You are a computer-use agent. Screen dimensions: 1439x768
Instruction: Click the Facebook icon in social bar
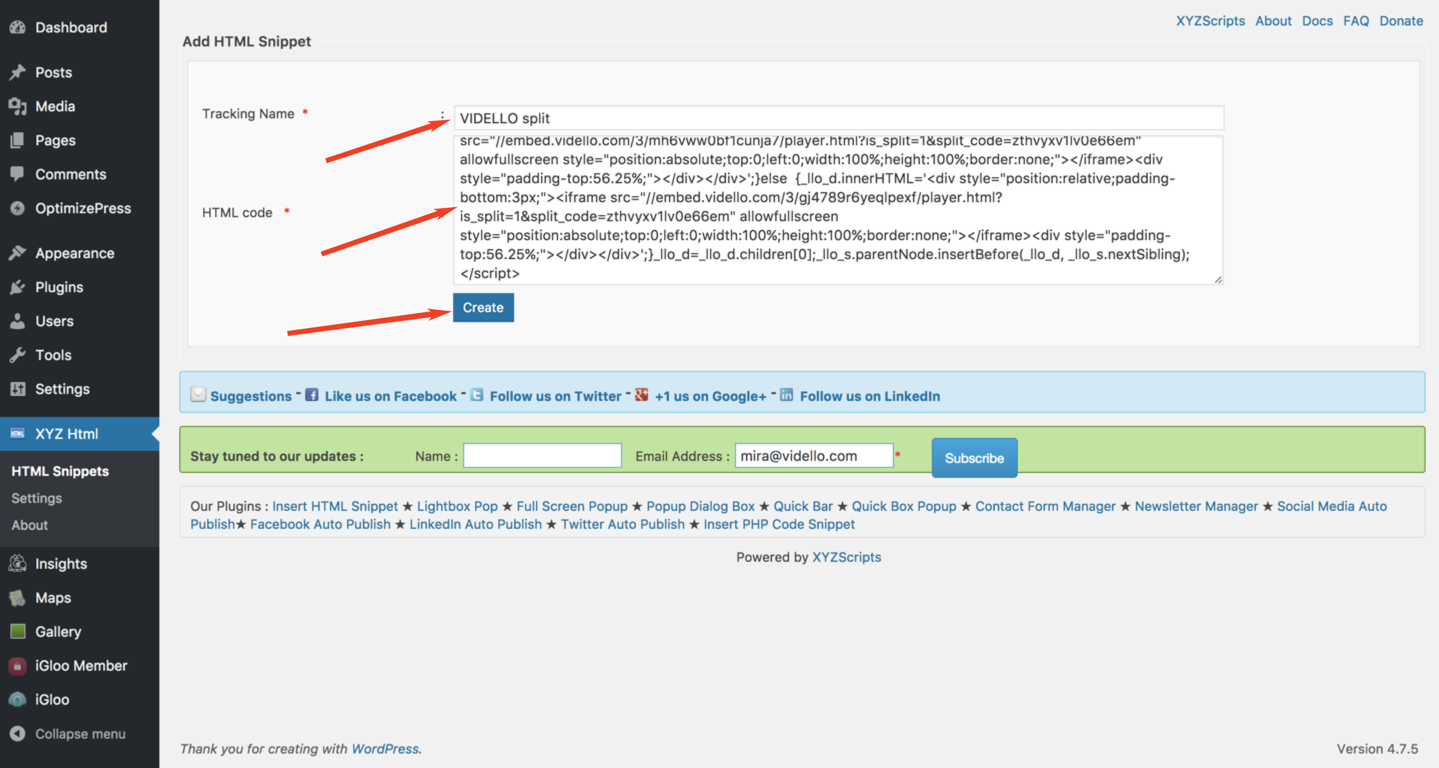tap(312, 395)
